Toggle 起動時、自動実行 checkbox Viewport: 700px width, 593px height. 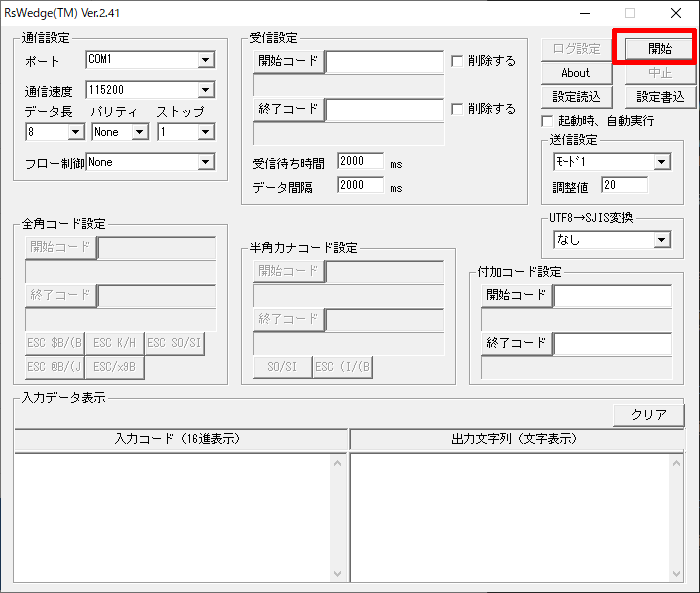[547, 121]
